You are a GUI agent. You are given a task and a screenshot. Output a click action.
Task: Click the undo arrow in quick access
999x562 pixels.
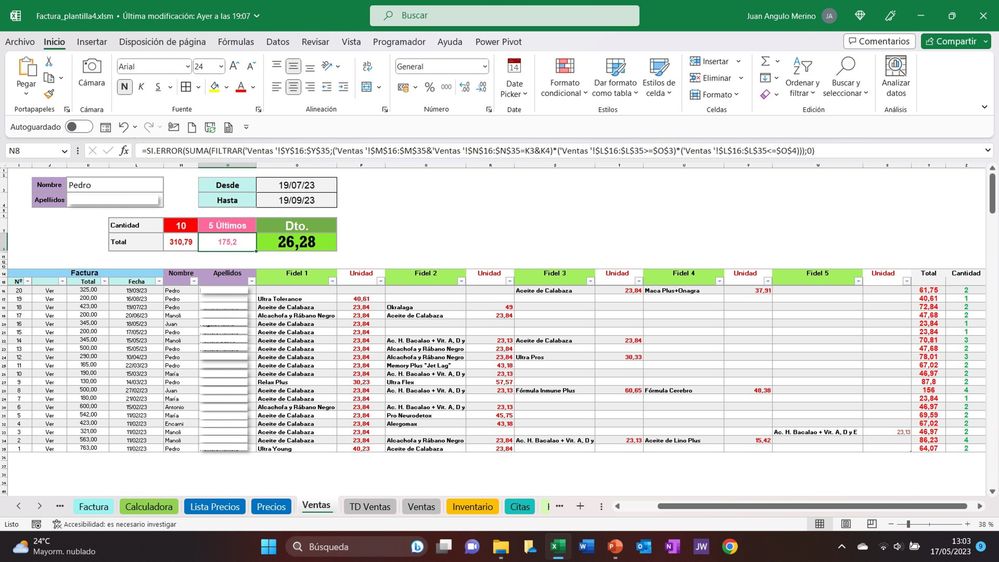click(x=124, y=127)
